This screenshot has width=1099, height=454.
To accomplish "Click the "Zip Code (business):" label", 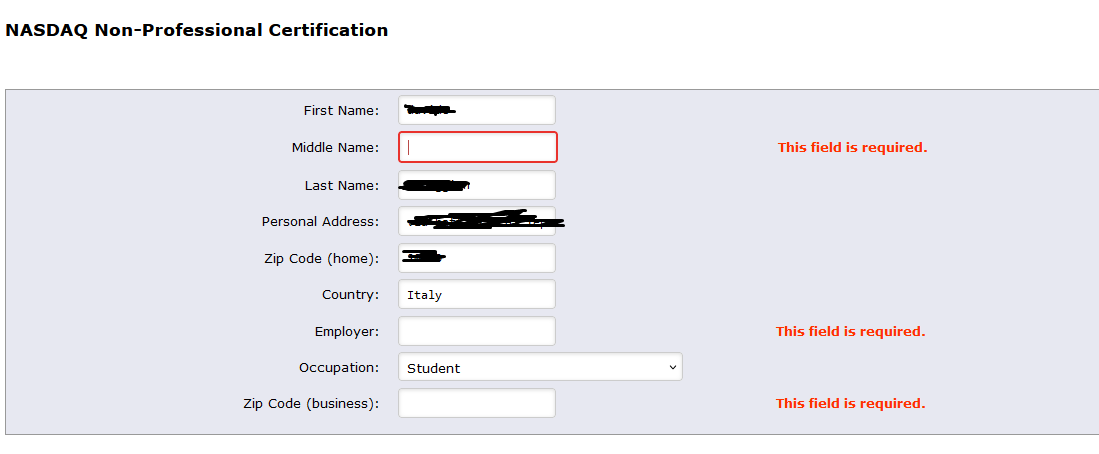I will (311, 403).
